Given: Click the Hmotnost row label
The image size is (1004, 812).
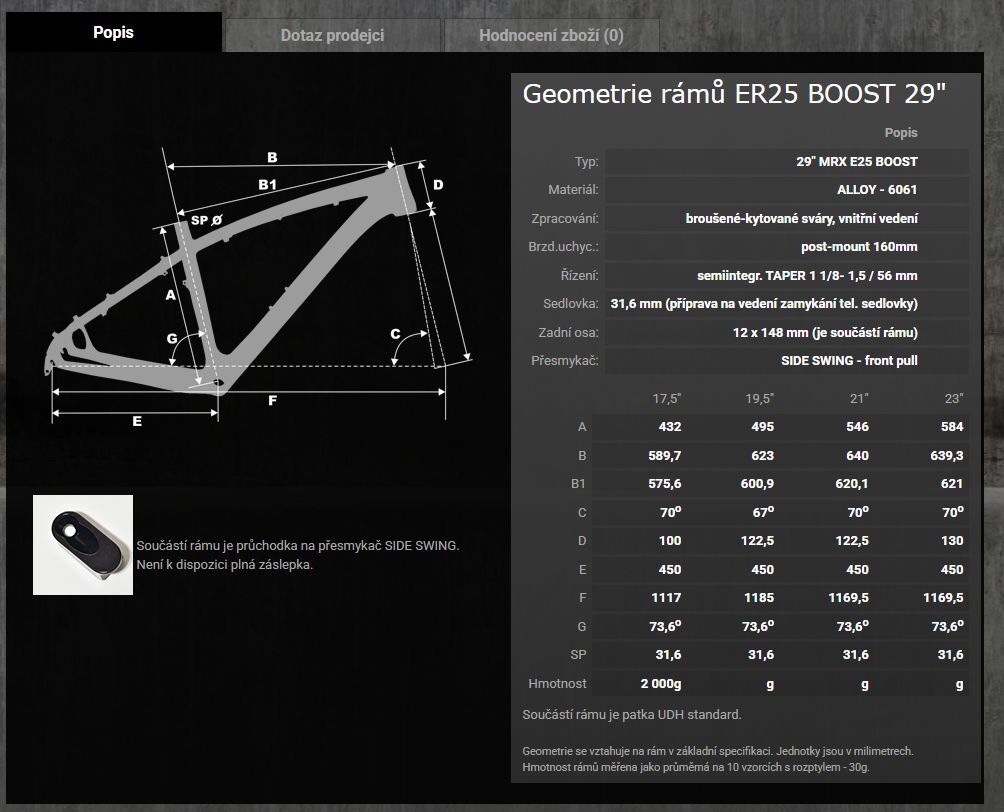Looking at the screenshot, I should 557,684.
